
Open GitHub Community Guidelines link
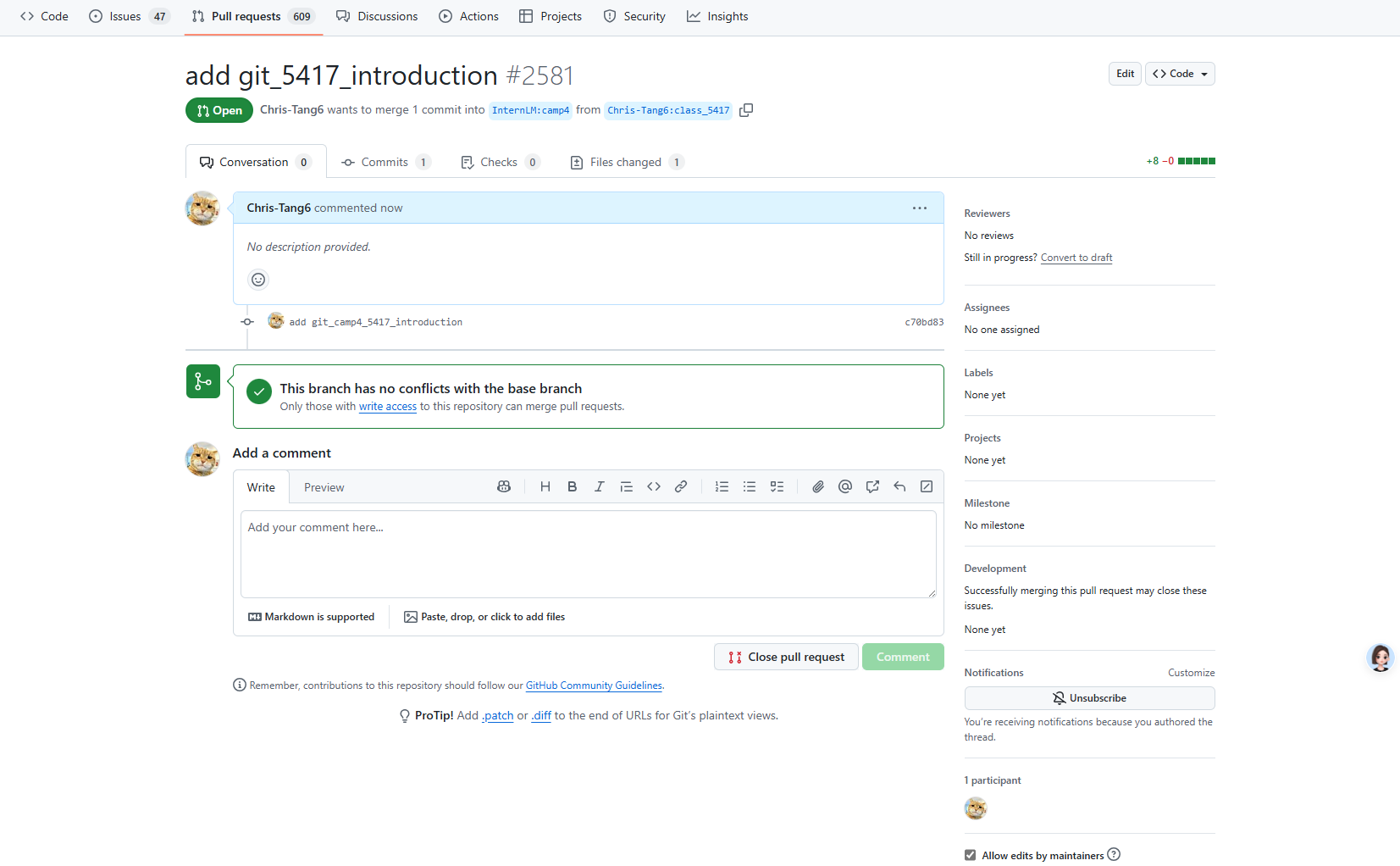(x=594, y=686)
